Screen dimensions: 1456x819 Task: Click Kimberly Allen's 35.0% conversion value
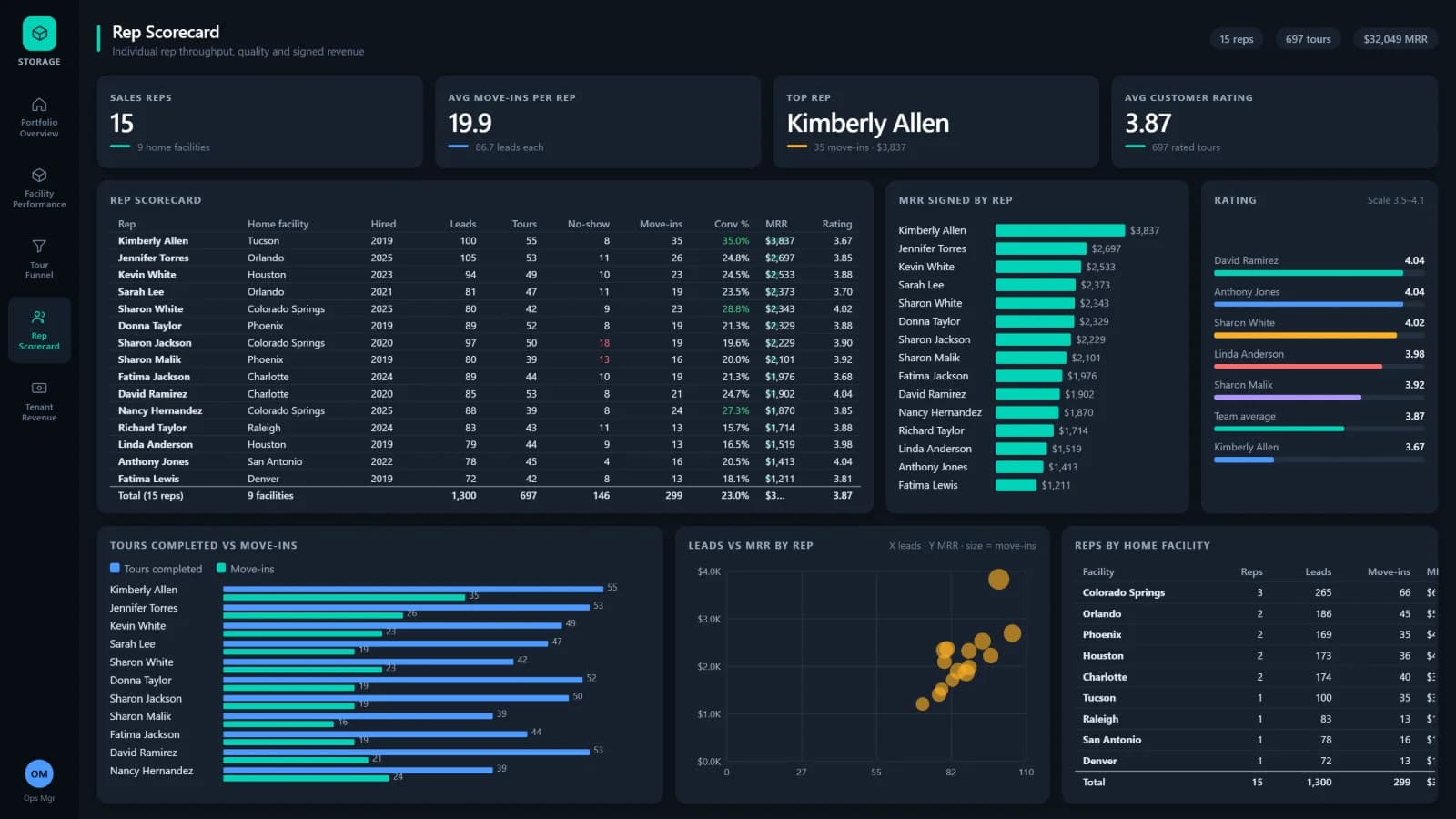coord(735,241)
